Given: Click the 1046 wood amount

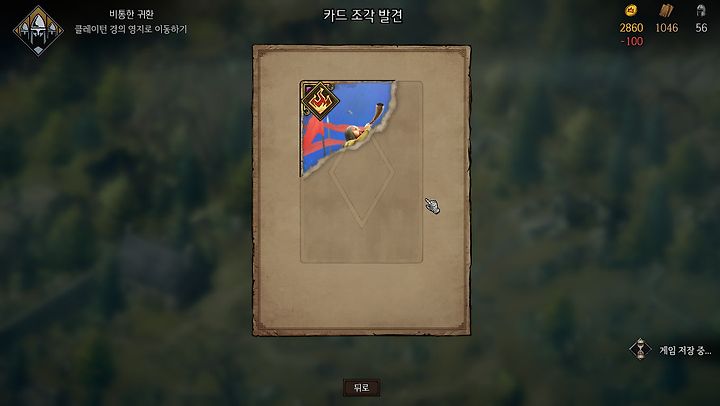Looking at the screenshot, I should pyautogui.click(x=667, y=28).
